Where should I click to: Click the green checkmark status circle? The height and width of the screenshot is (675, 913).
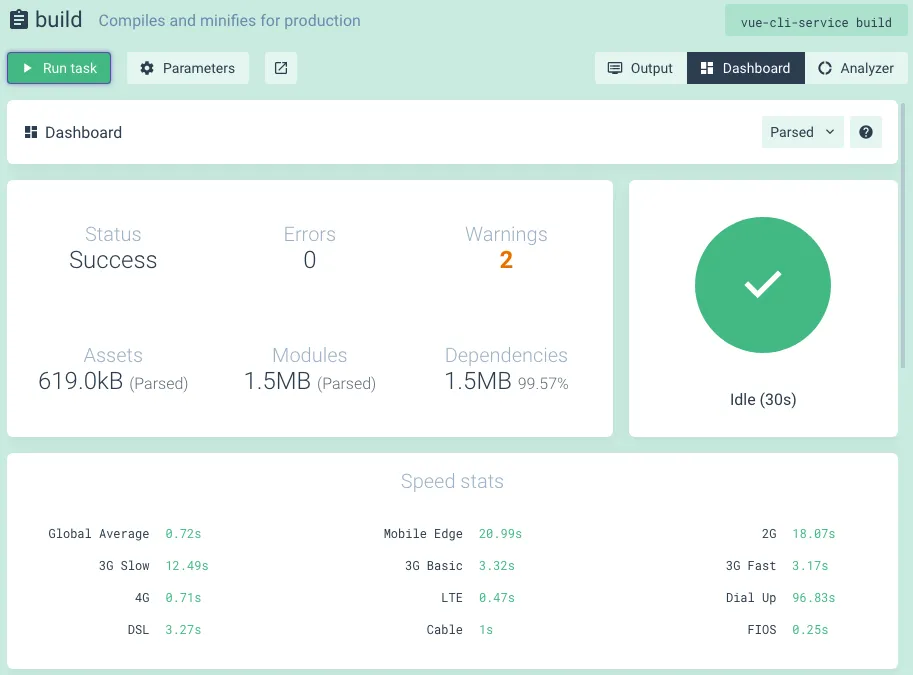coord(762,285)
